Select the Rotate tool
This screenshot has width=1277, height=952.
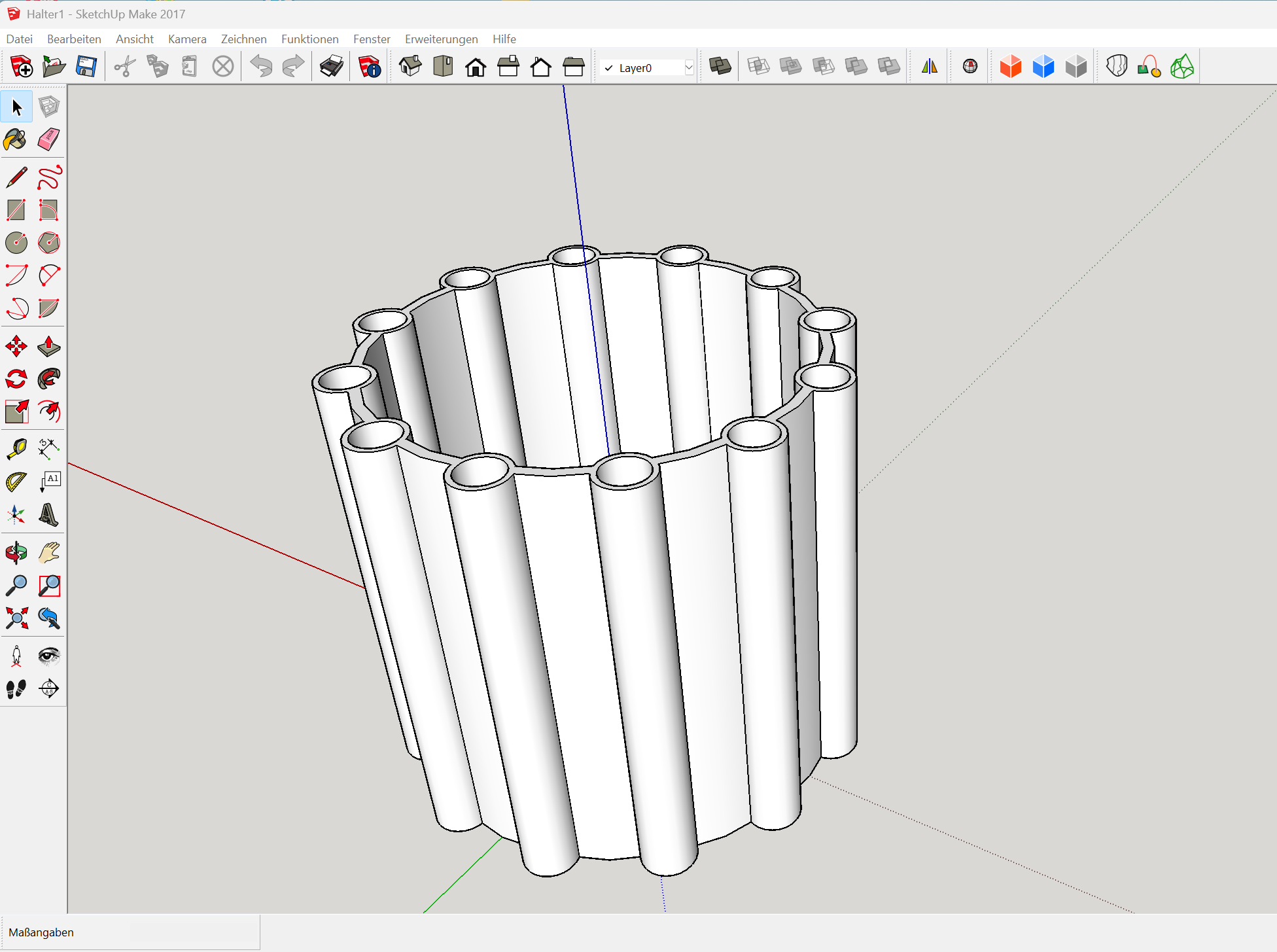click(x=16, y=379)
